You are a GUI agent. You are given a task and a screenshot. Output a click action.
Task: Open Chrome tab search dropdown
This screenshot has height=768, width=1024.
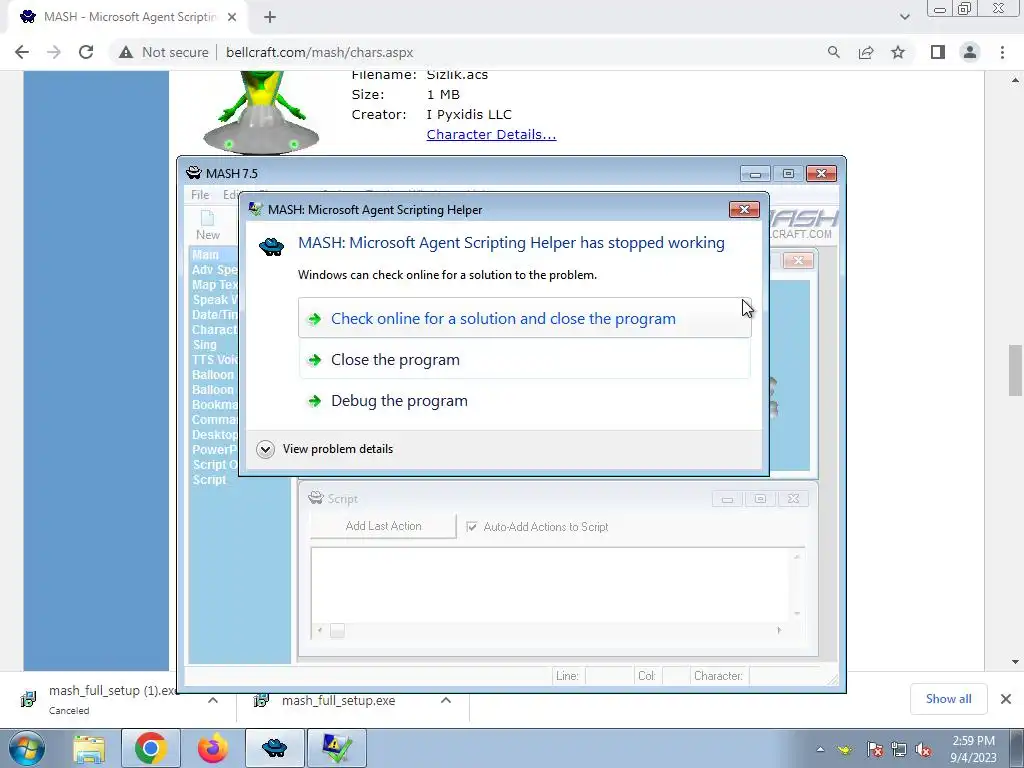[904, 18]
